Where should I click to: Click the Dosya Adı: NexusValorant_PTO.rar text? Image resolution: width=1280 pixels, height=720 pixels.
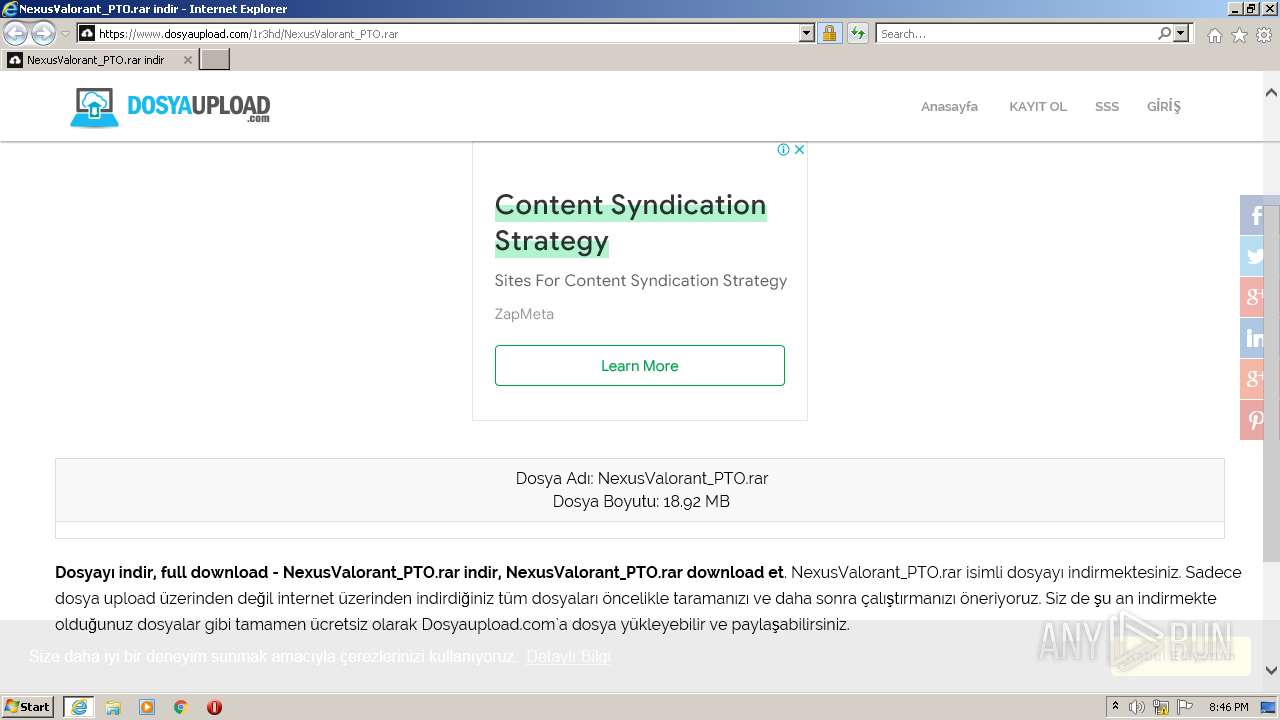pyautogui.click(x=642, y=478)
